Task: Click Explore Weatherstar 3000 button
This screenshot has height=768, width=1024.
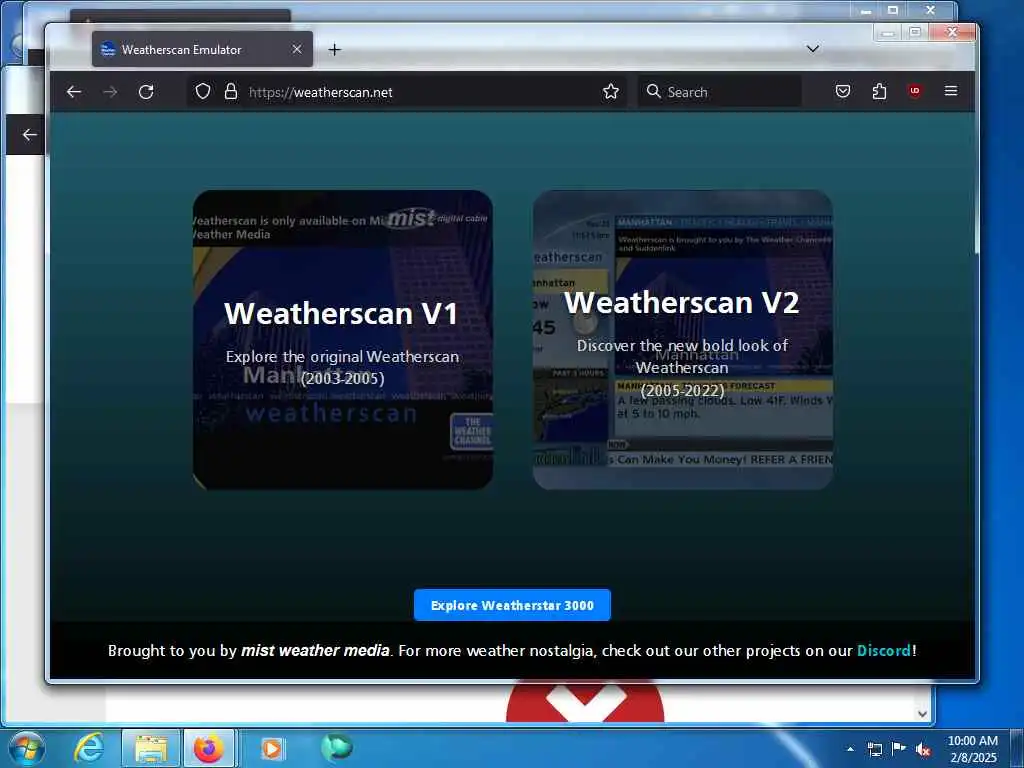Action: (x=512, y=605)
